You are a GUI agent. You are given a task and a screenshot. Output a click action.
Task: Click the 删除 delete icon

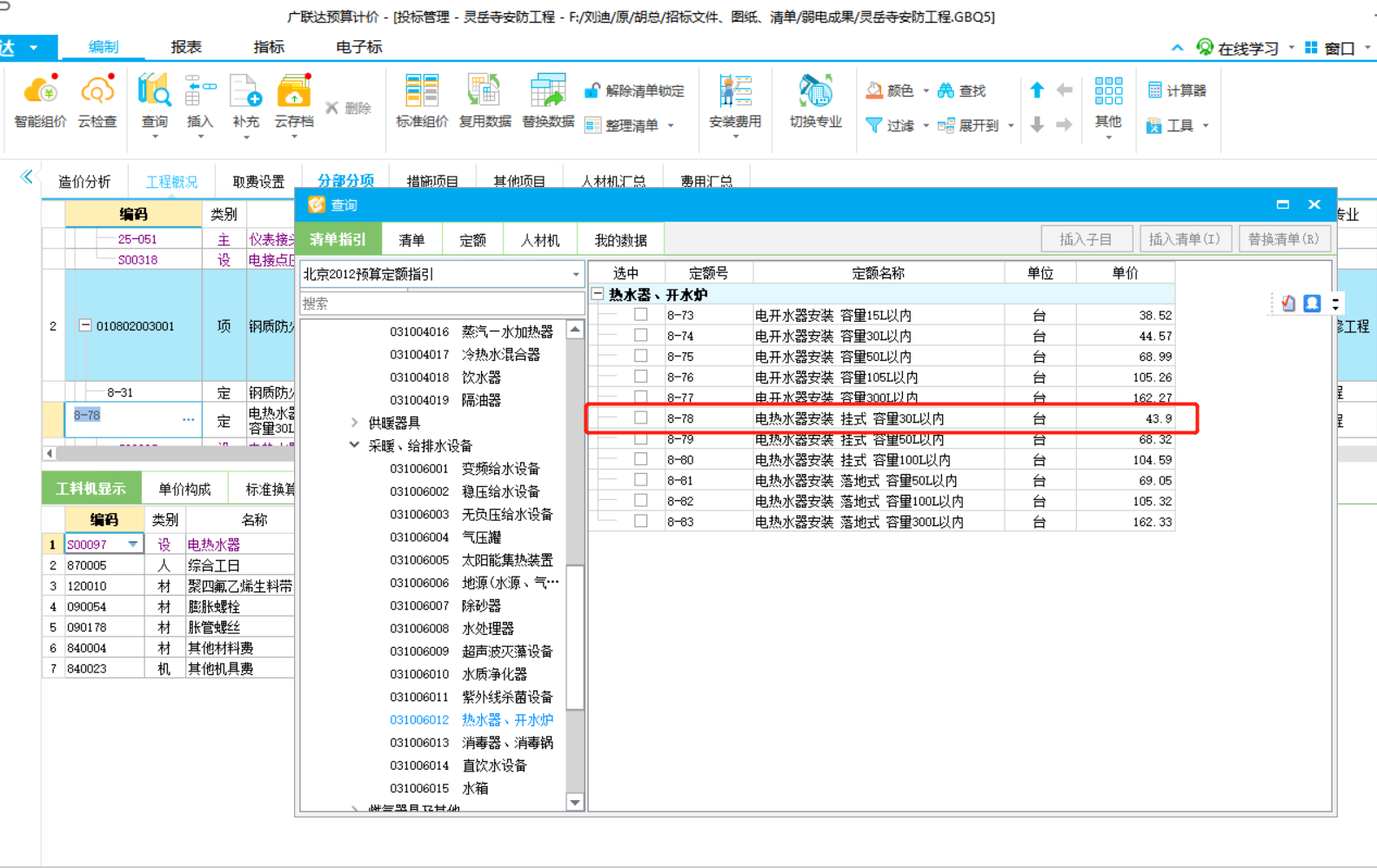[x=348, y=108]
